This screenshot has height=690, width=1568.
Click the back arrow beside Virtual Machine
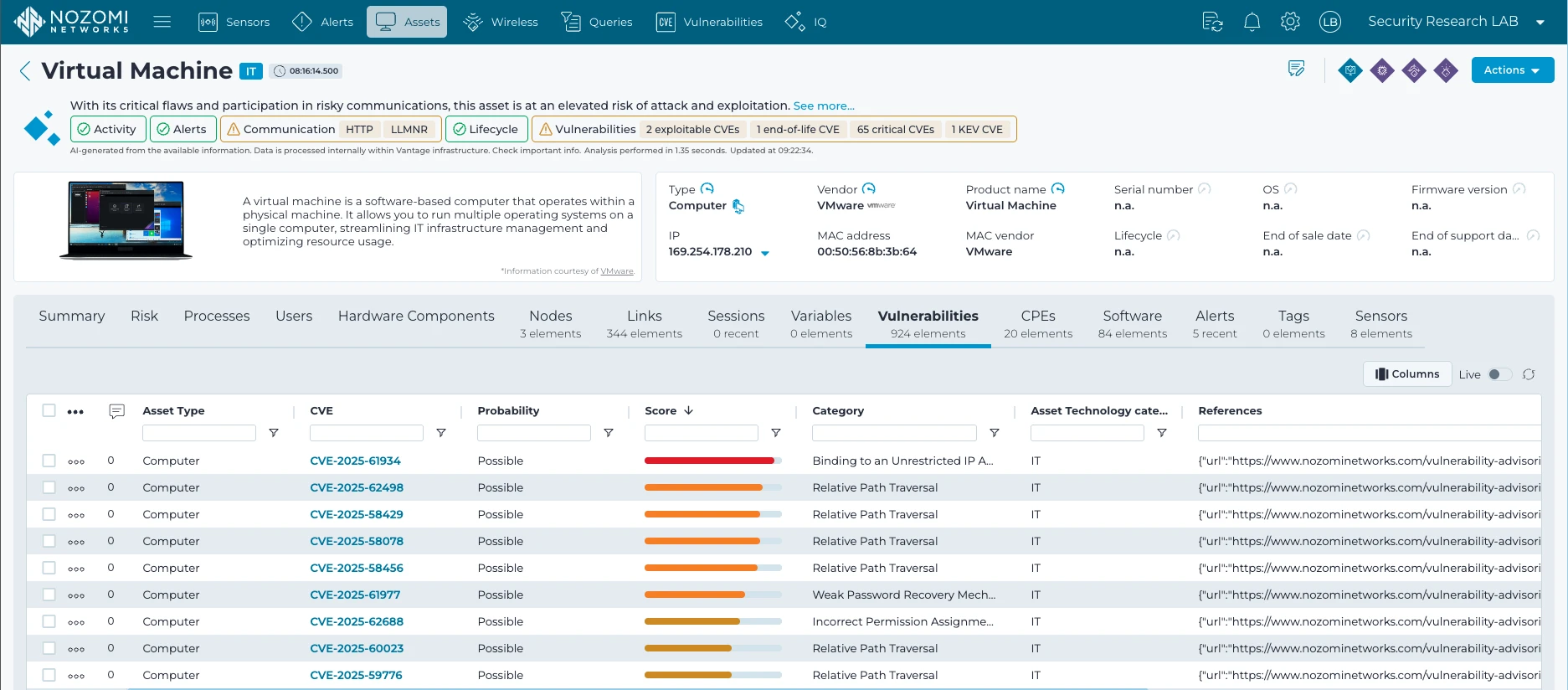25,71
